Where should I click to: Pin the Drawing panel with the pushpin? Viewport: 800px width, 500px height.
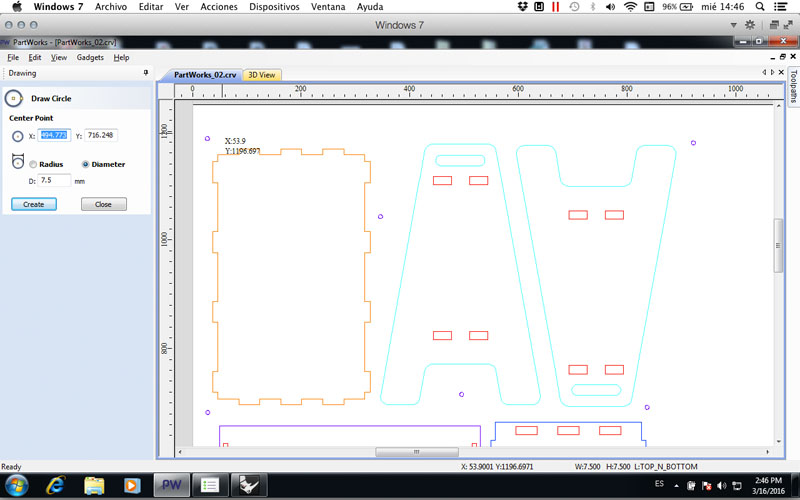[146, 73]
